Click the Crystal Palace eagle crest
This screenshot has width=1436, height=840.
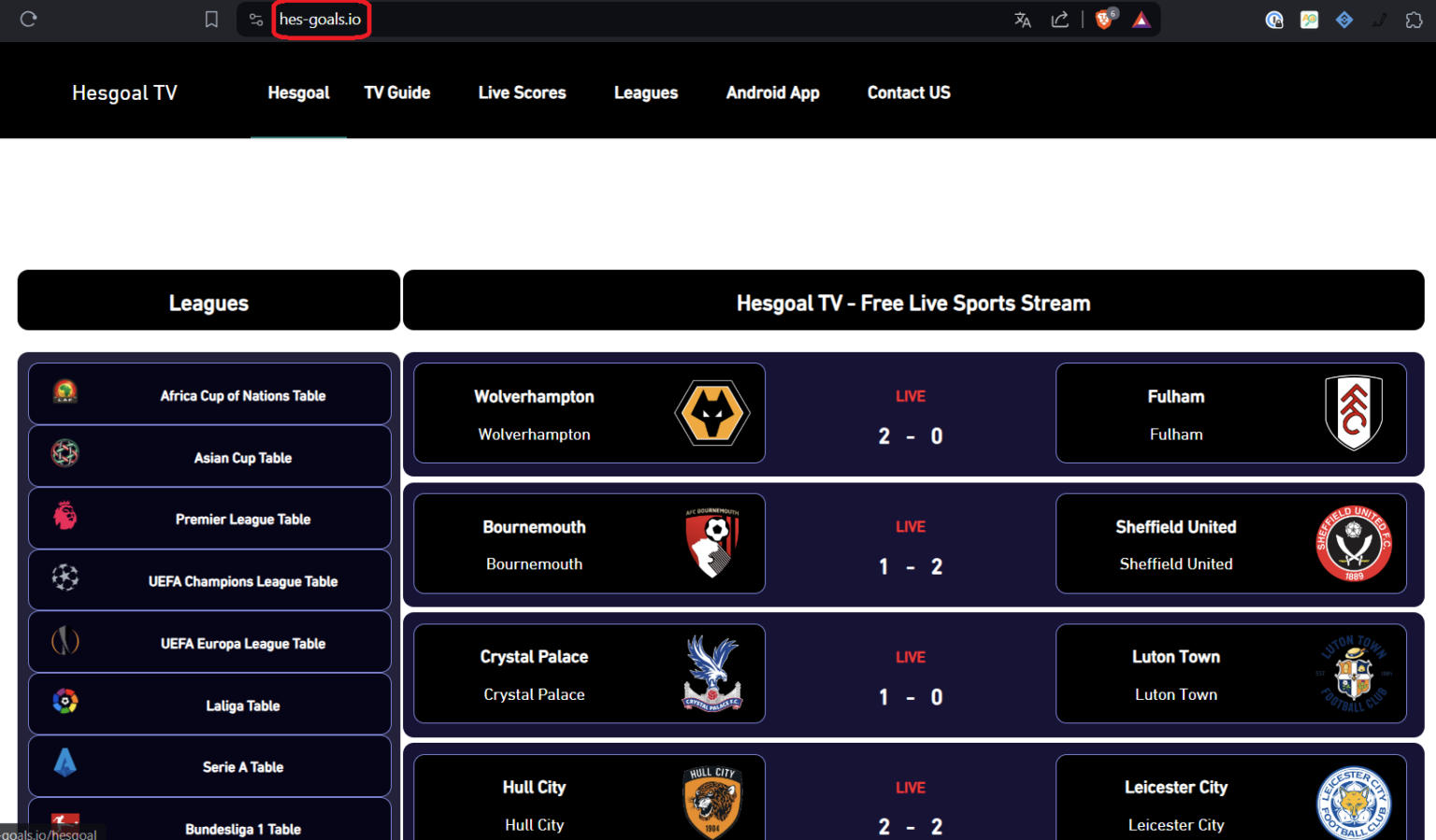tap(712, 674)
